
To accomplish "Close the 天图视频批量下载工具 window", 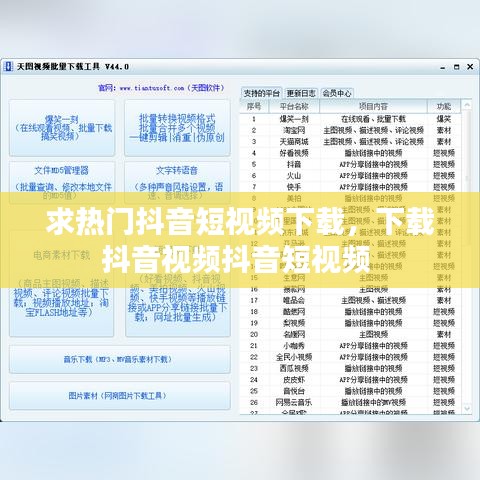I will click(470, 67).
